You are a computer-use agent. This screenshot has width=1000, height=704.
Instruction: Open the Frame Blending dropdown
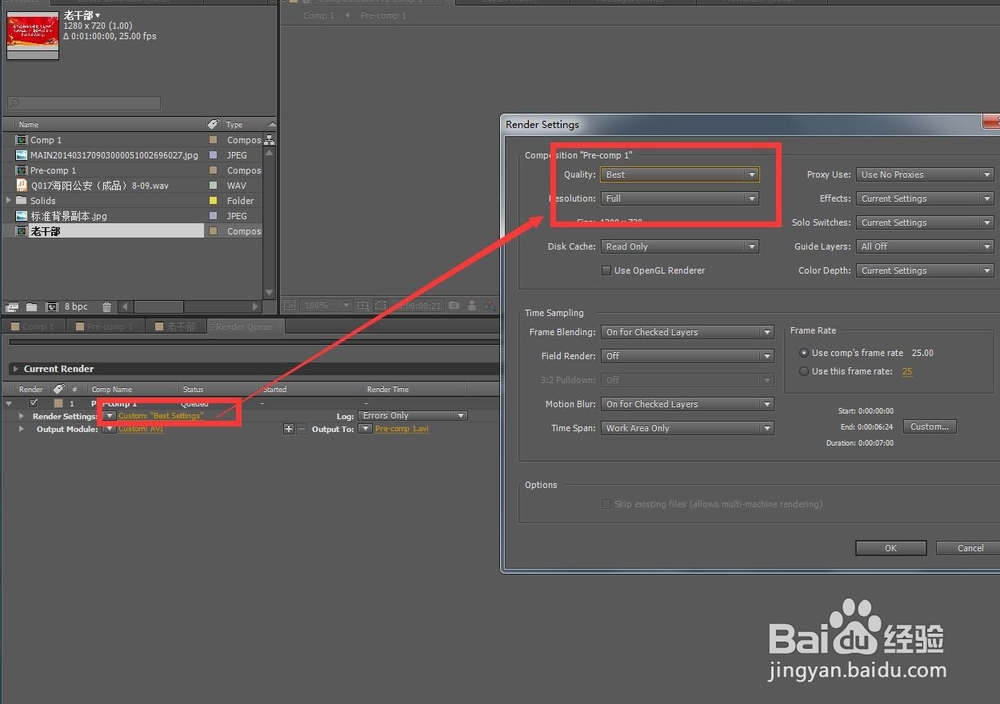(x=688, y=332)
